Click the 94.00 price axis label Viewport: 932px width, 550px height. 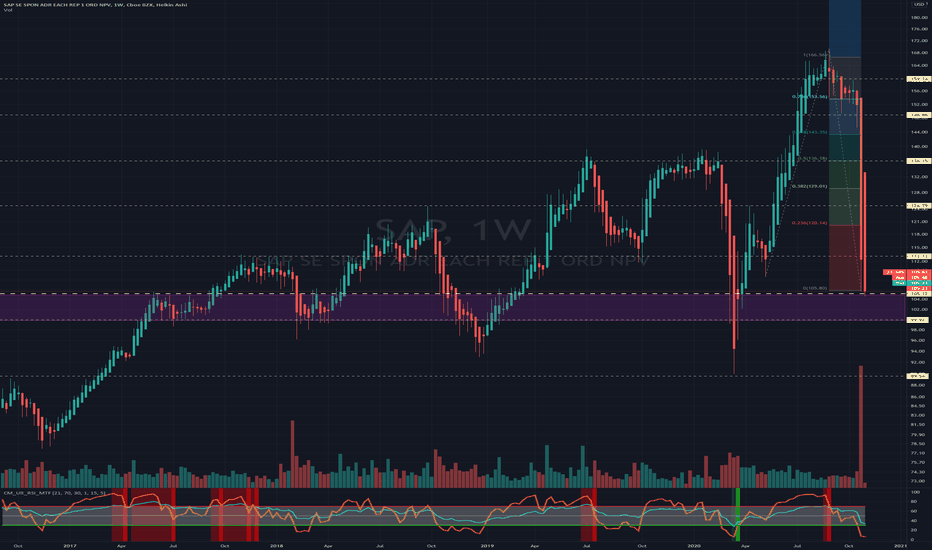point(919,351)
